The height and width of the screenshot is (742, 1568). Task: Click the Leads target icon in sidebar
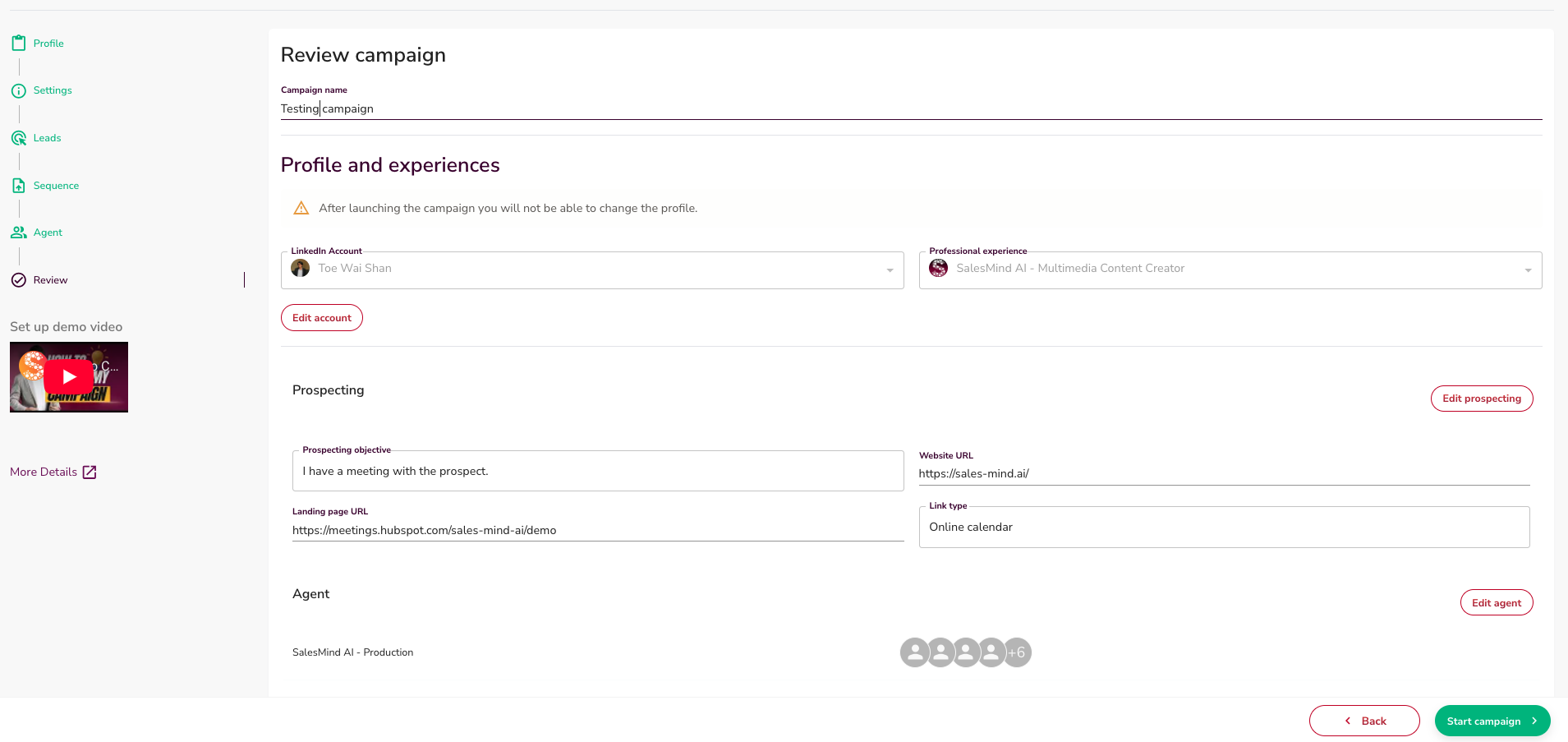pyautogui.click(x=18, y=138)
